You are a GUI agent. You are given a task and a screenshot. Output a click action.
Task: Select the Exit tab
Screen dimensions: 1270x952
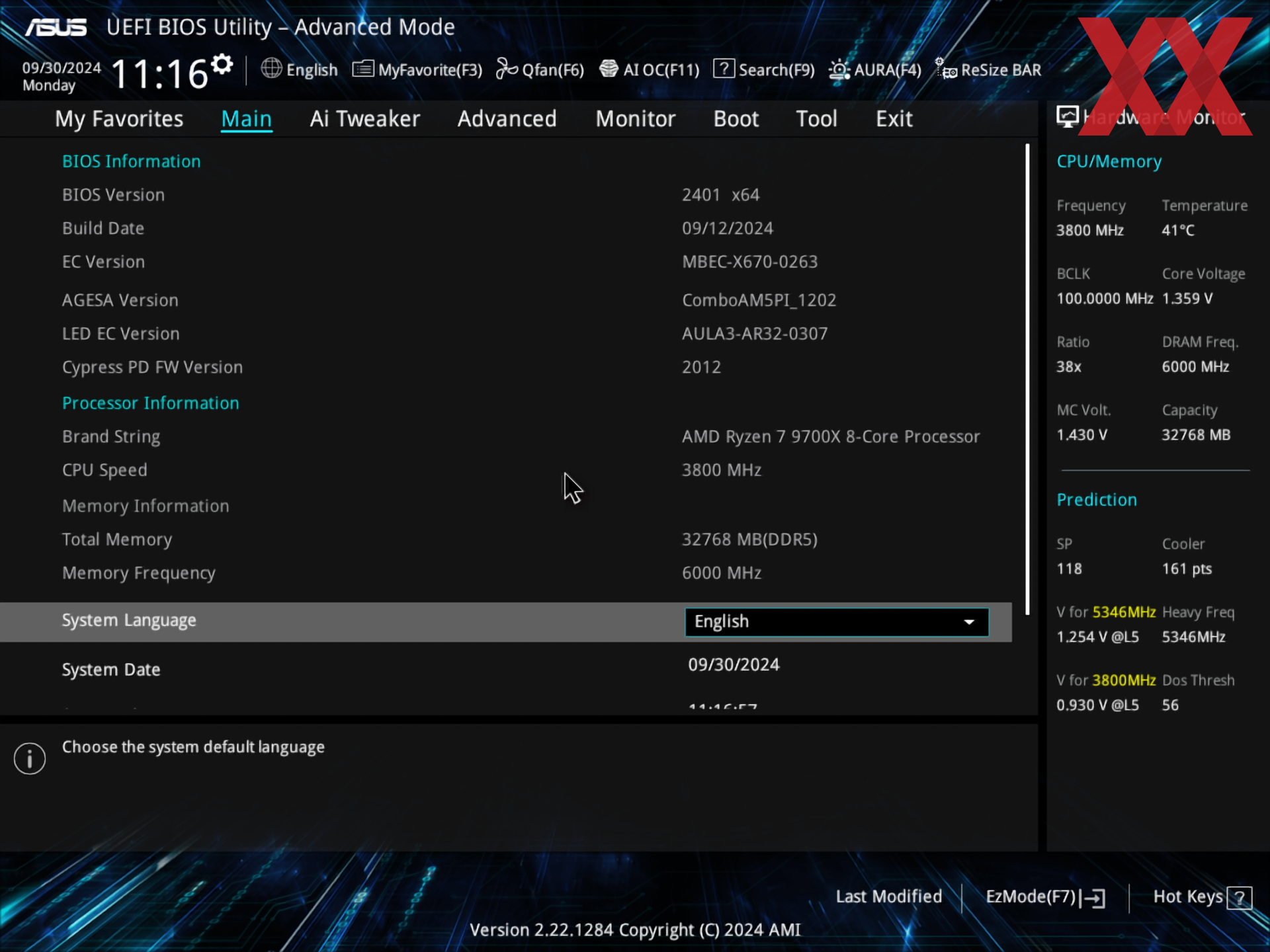[894, 119]
